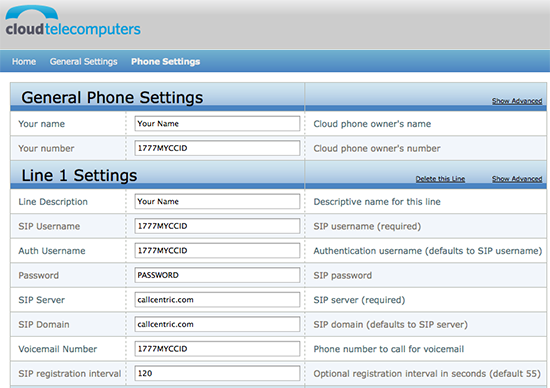Edit the SIP Domain field
The width and height of the screenshot is (550, 388).
click(x=217, y=324)
